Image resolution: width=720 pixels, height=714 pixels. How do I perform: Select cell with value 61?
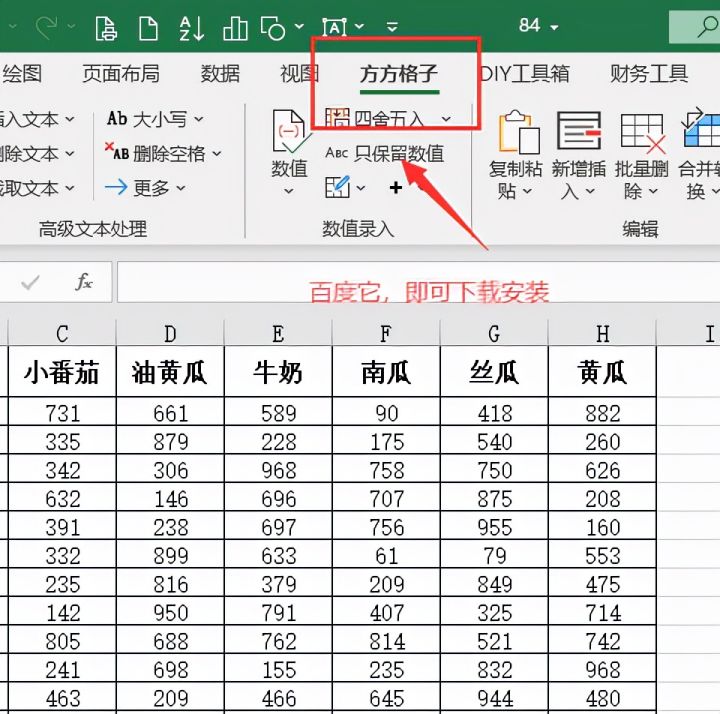tap(386, 555)
